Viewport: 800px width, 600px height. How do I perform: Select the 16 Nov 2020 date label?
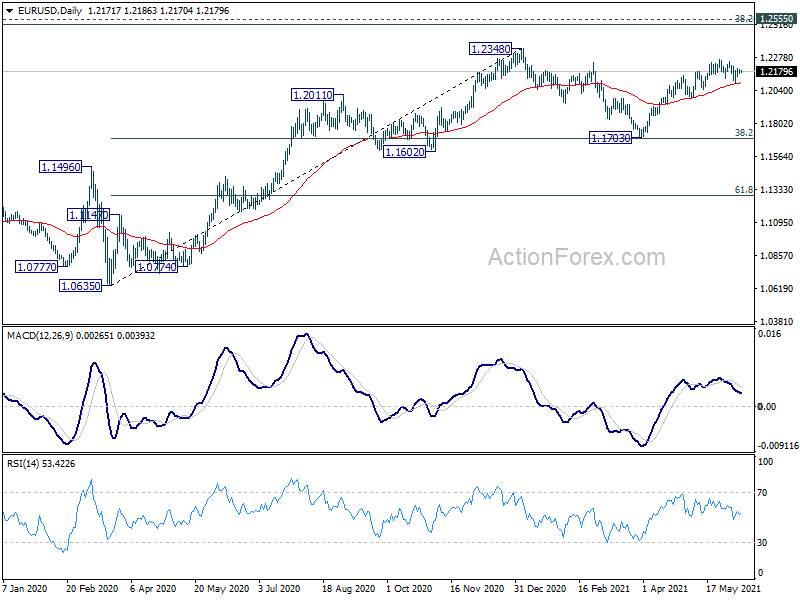[x=477, y=589]
